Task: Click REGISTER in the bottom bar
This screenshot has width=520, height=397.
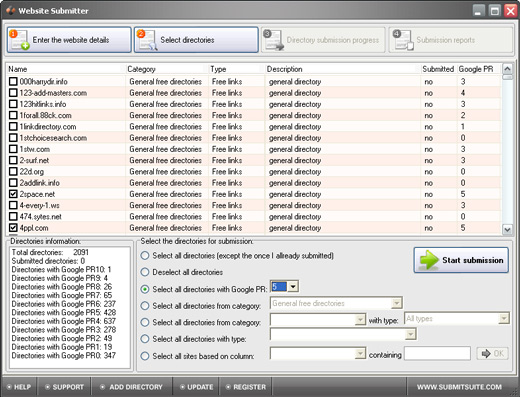Action: [x=246, y=387]
